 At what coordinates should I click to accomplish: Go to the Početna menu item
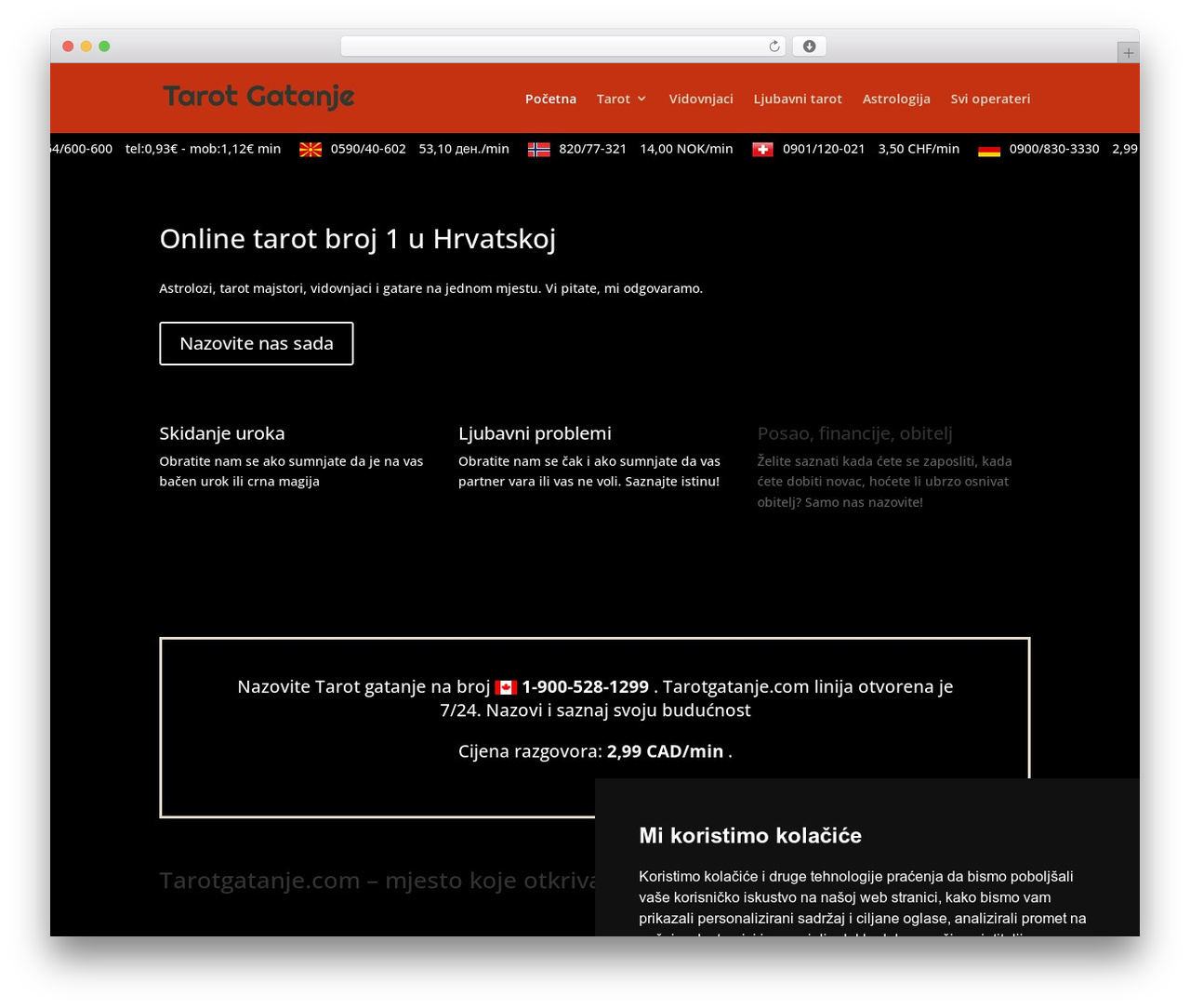tap(550, 99)
